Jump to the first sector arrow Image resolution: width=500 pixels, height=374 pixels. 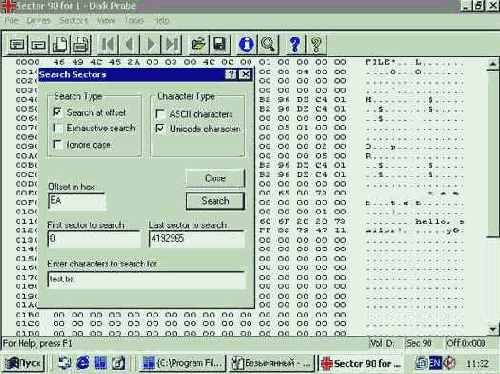(x=108, y=44)
